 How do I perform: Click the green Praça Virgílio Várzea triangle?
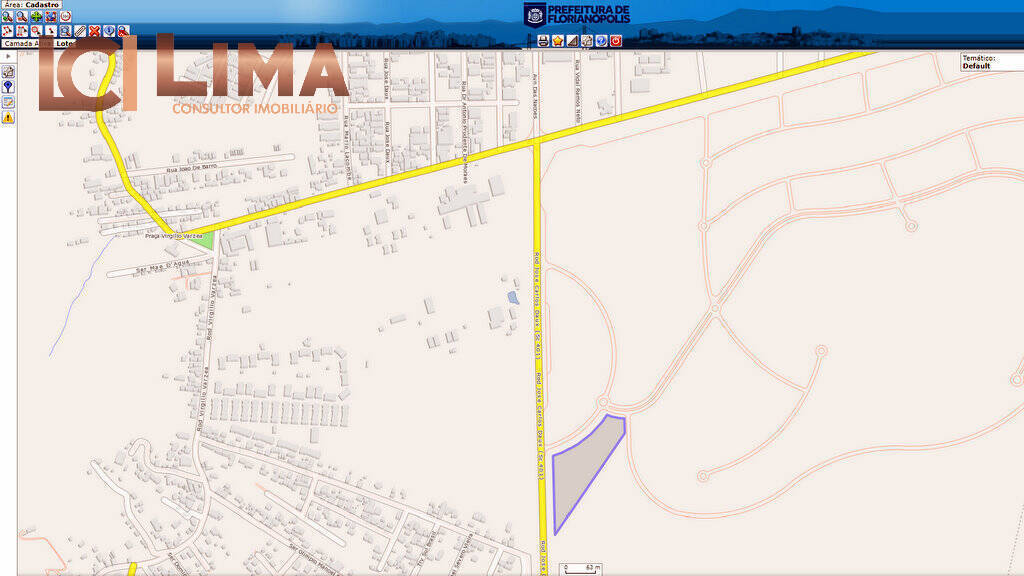203,240
